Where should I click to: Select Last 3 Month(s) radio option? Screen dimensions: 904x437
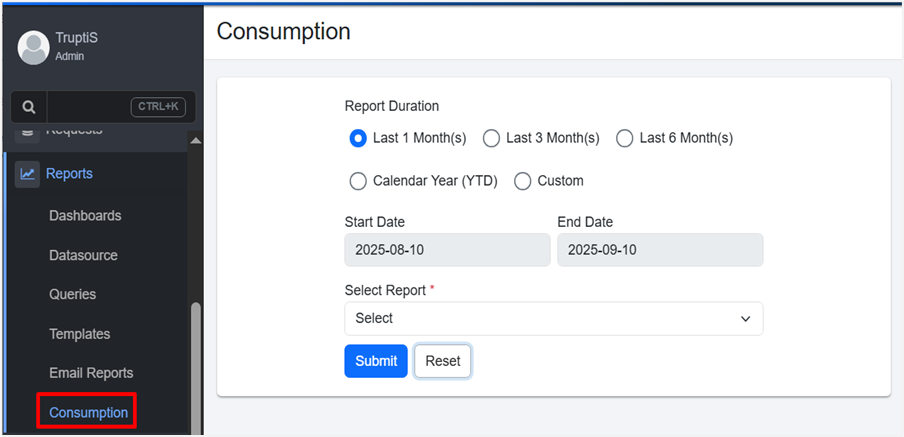pyautogui.click(x=491, y=138)
